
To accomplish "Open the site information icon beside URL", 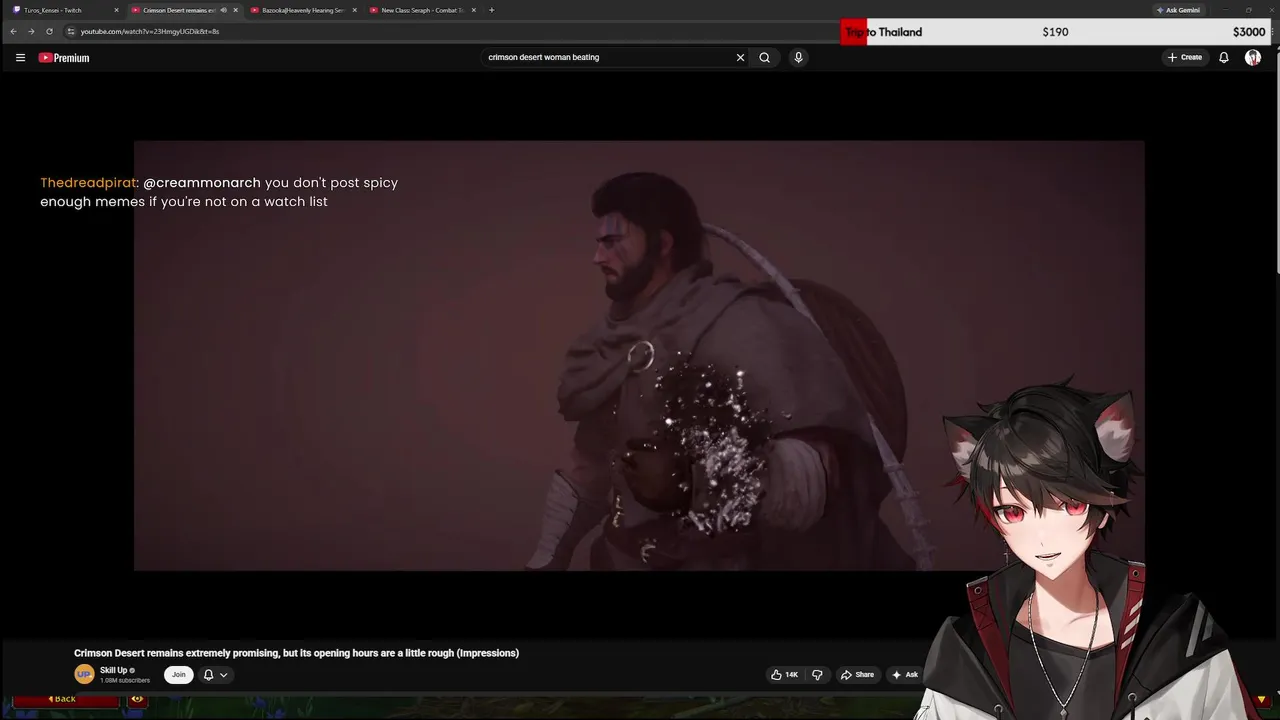I will click(70, 31).
